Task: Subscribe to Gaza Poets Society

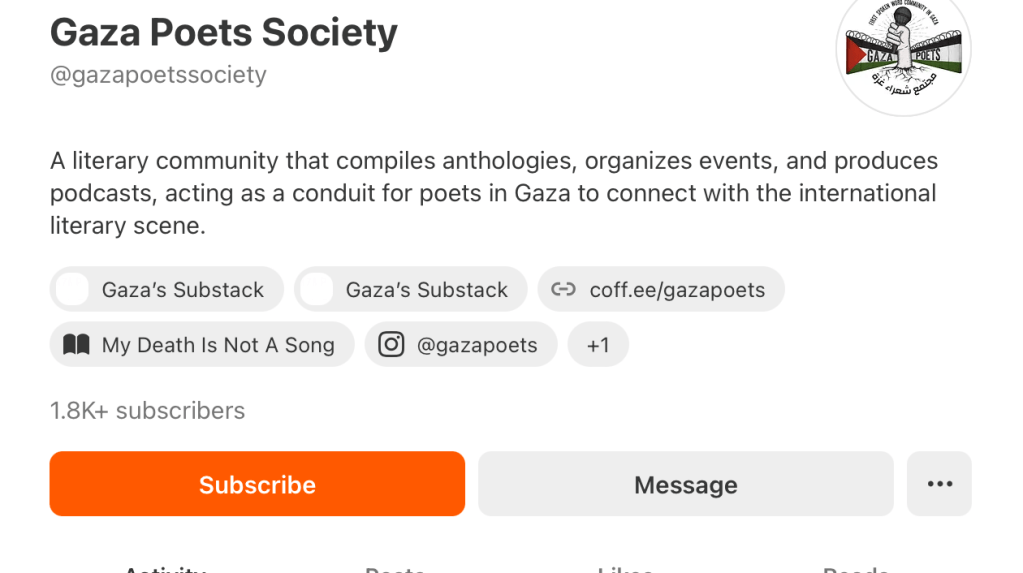Action: (257, 484)
